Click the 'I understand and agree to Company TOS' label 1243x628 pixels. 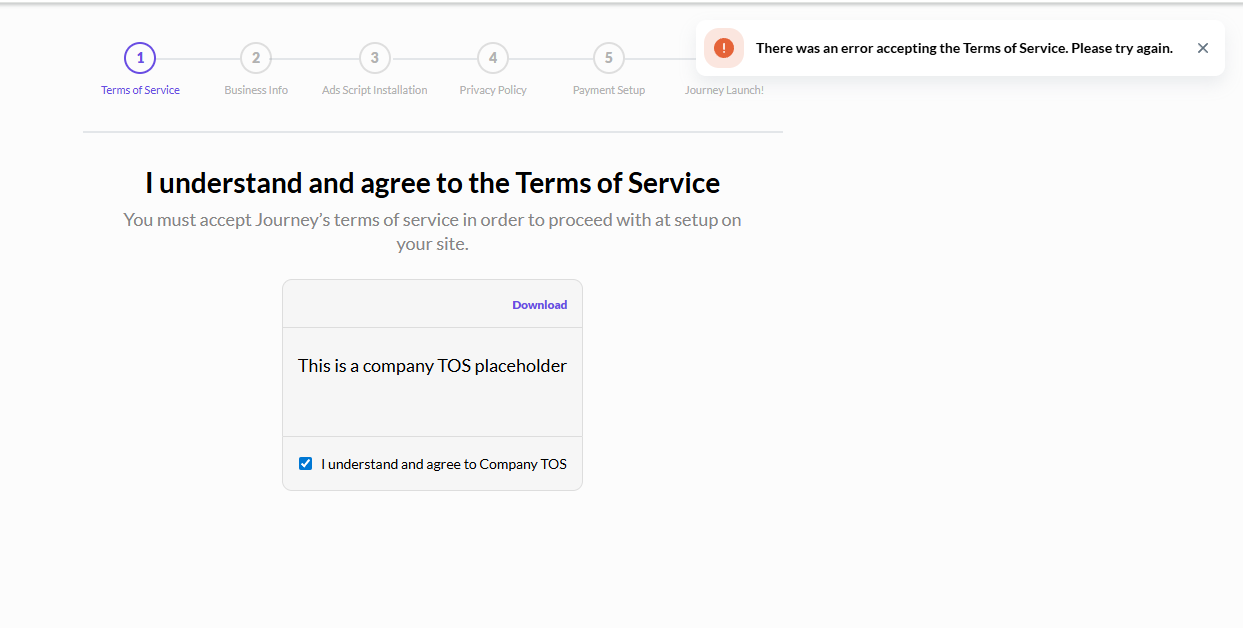tap(444, 464)
